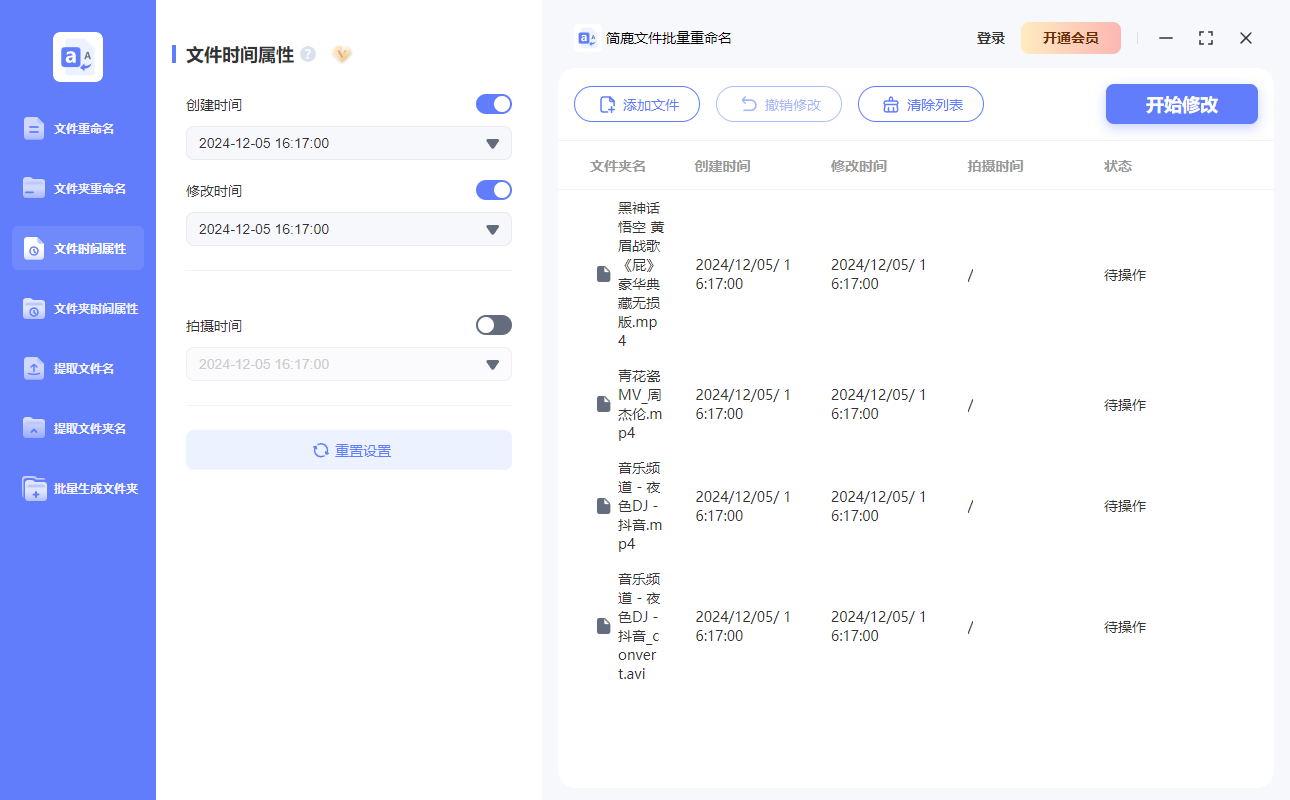Click the 登录 link at the top
The image size is (1290, 800).
[x=990, y=37]
